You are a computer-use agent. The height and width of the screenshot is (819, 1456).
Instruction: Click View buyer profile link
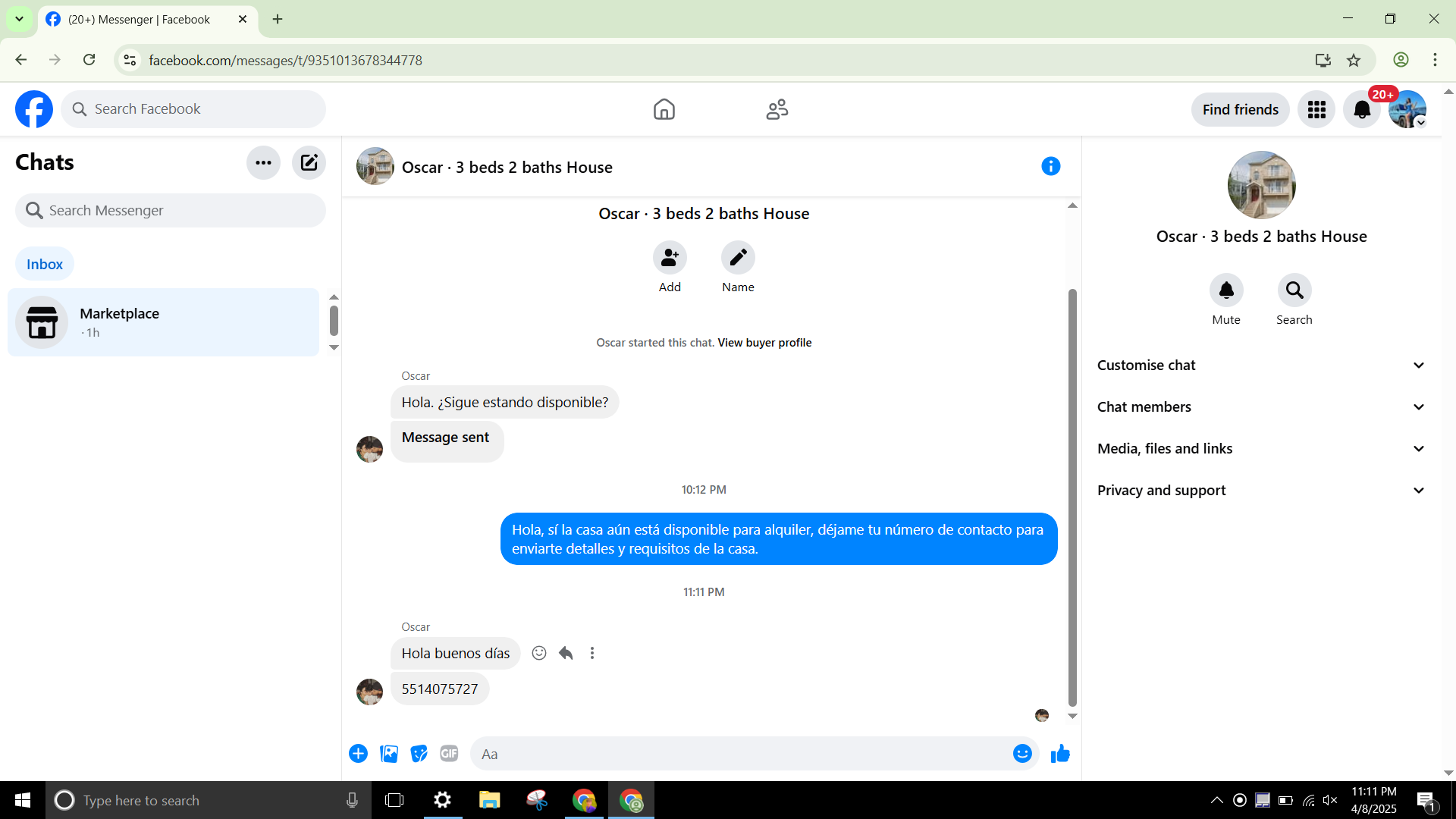pos(764,343)
